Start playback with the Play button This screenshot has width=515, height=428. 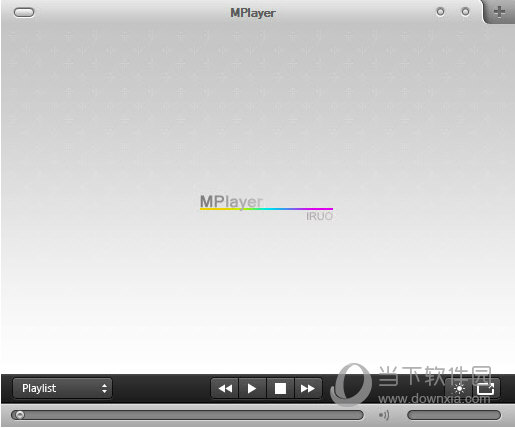pos(252,389)
